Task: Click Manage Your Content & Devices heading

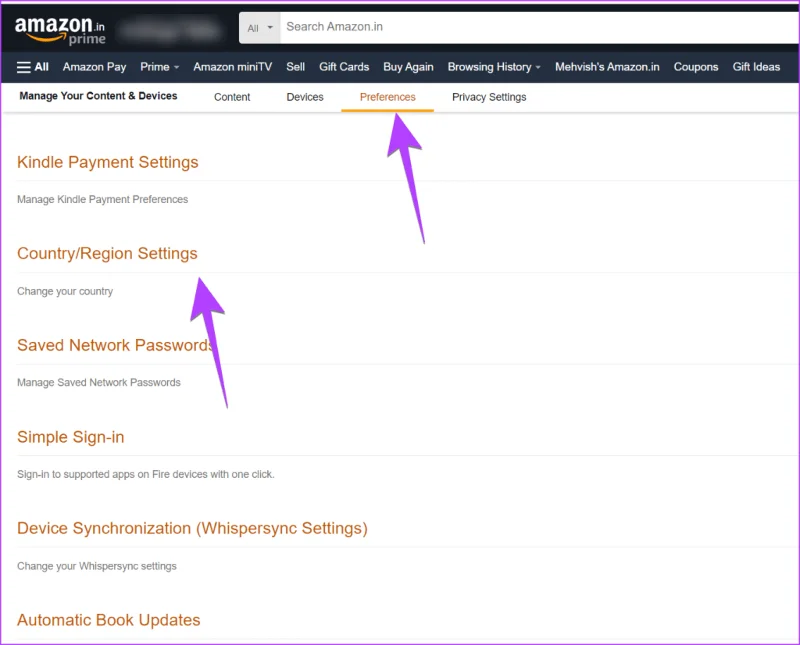Action: [98, 96]
